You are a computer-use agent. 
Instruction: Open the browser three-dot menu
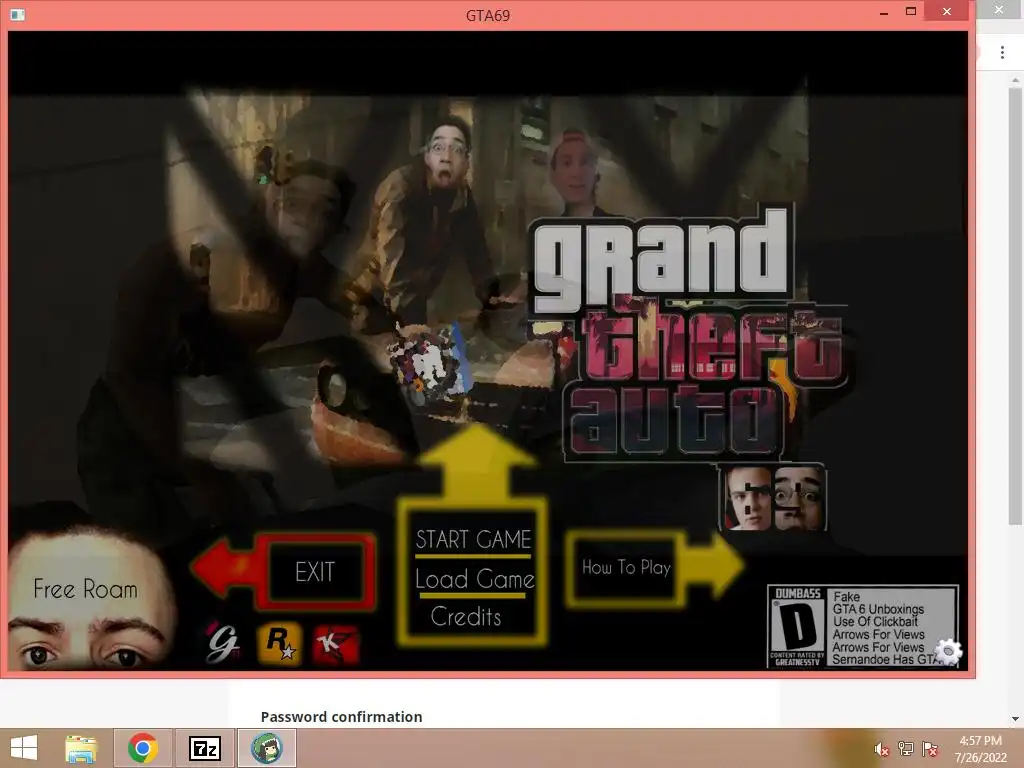[1002, 52]
